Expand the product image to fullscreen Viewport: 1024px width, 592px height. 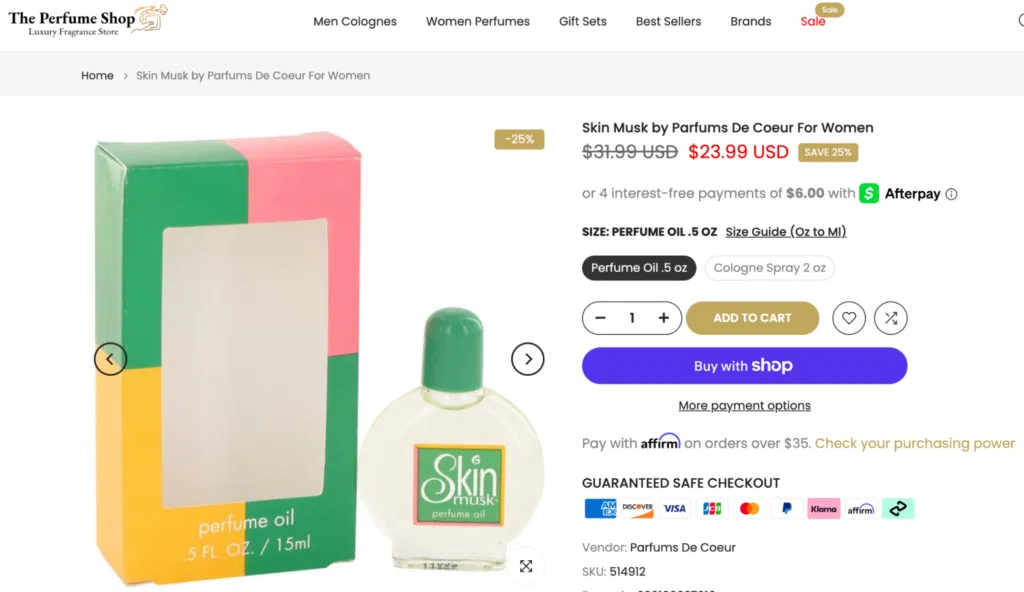click(526, 566)
